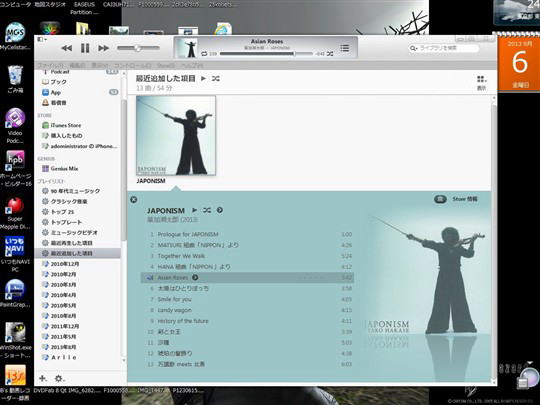Open the MyCelistar desktop shortcut
This screenshot has width=540, height=405.
pos(15,37)
